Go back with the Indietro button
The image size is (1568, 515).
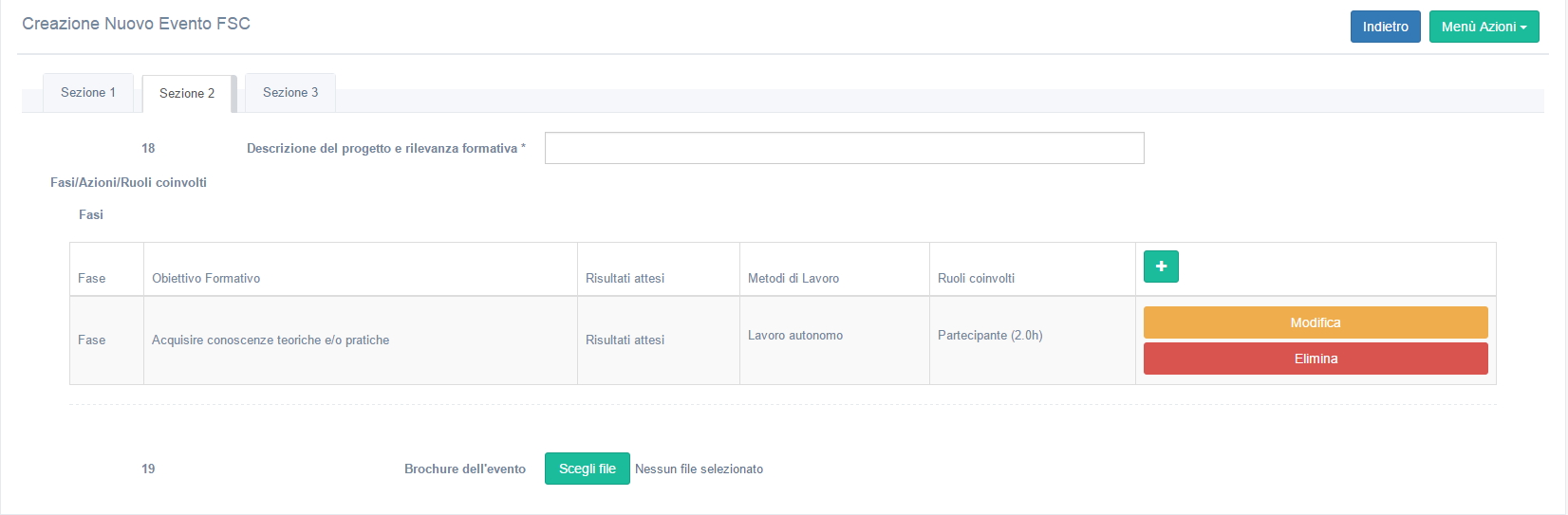1385,27
